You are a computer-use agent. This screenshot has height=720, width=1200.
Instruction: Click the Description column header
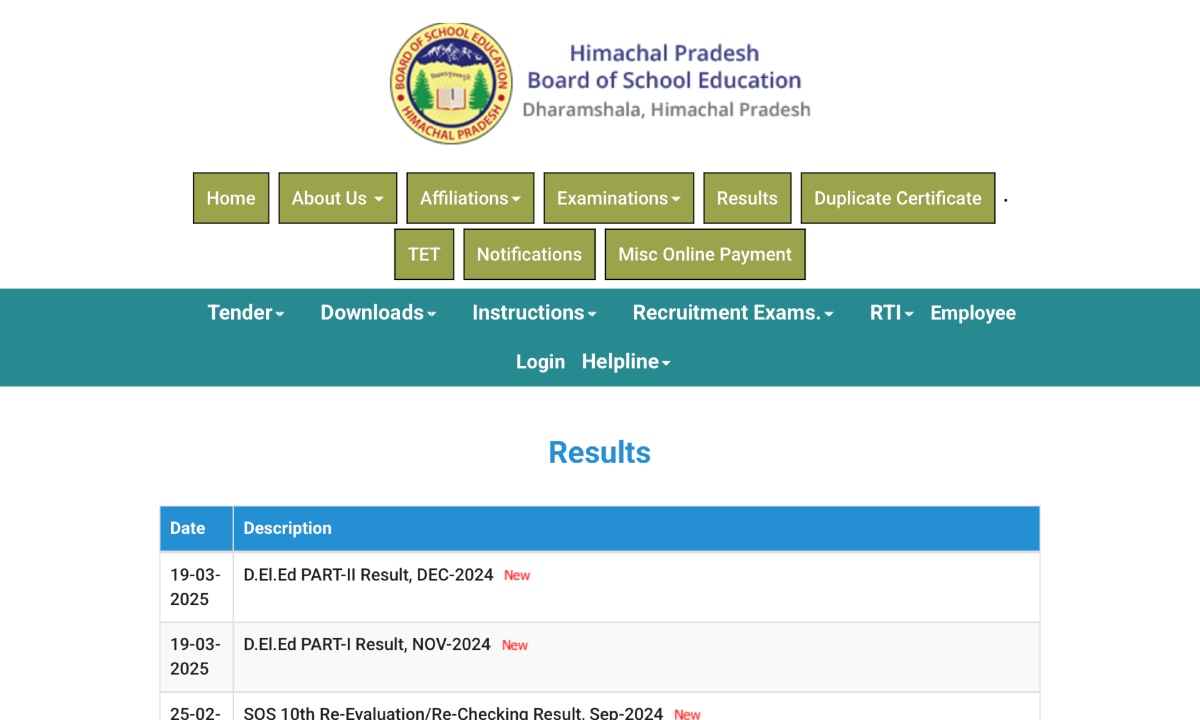[636, 528]
